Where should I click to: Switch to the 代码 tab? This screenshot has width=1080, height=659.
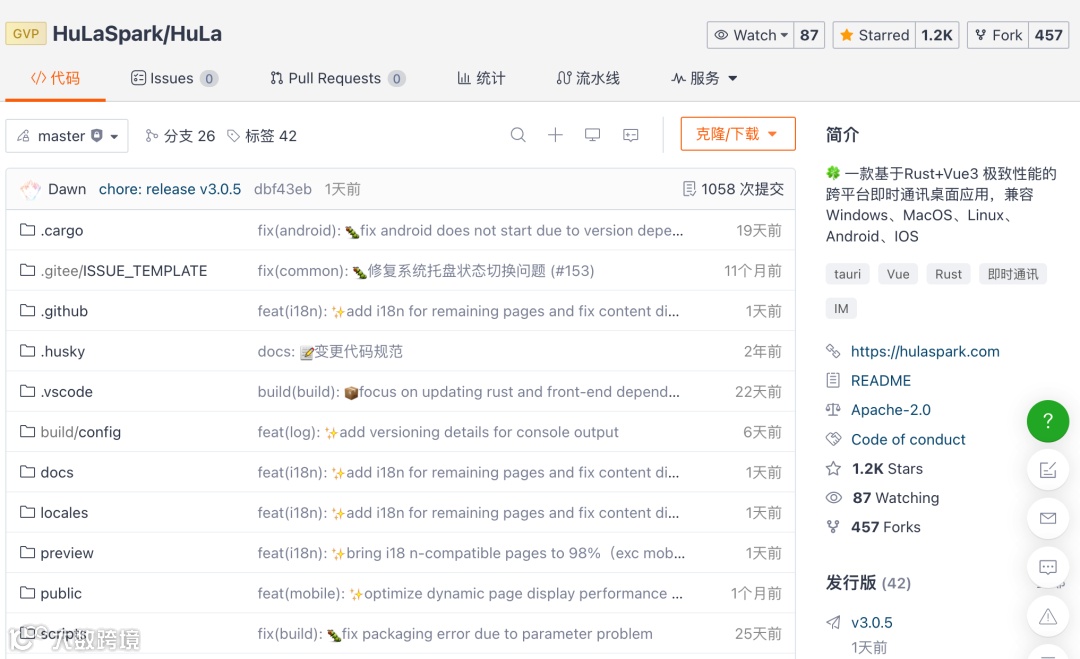pyautogui.click(x=55, y=79)
